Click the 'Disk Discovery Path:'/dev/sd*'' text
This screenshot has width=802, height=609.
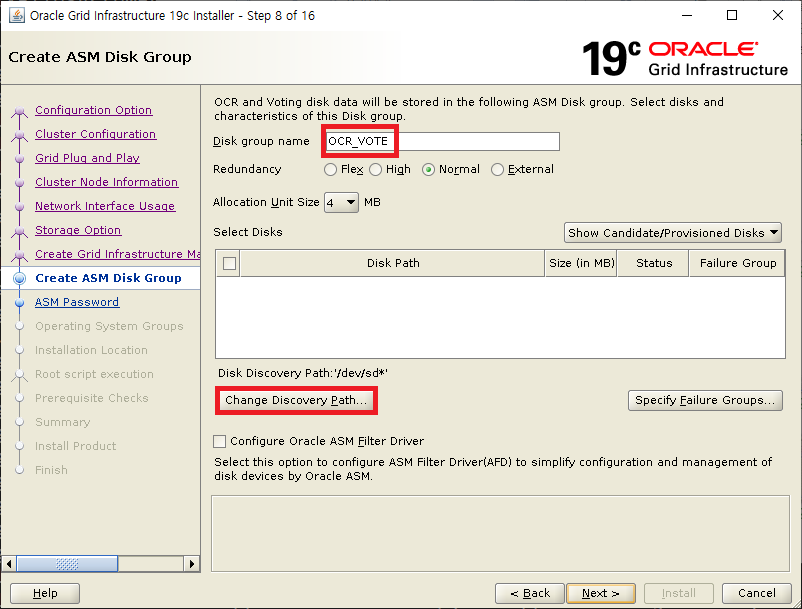coord(303,373)
